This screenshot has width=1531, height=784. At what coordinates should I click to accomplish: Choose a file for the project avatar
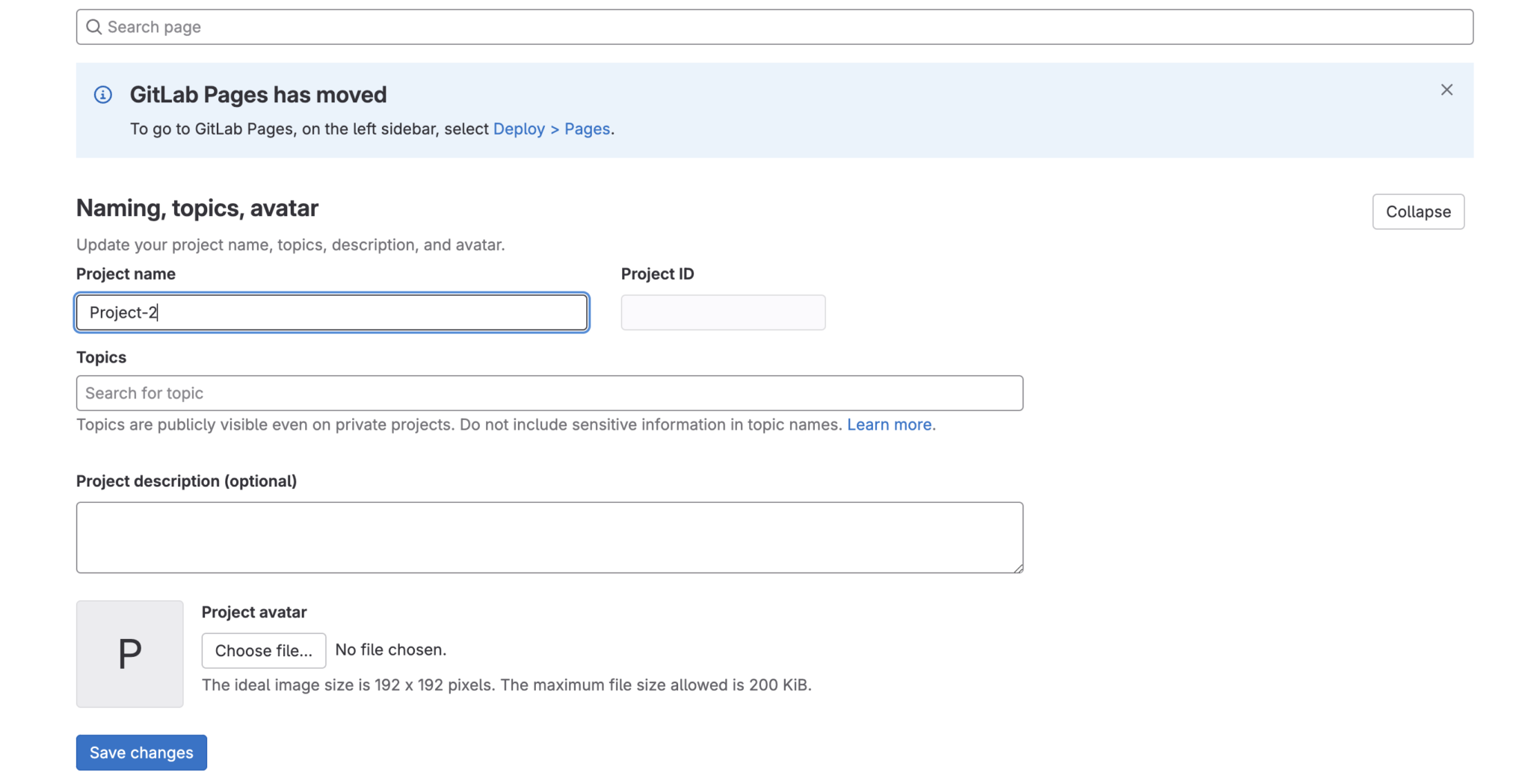[263, 650]
